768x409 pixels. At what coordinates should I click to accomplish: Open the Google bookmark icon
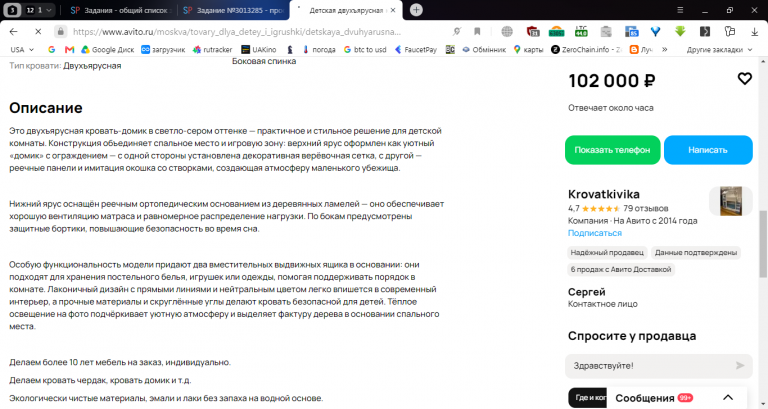pos(51,49)
